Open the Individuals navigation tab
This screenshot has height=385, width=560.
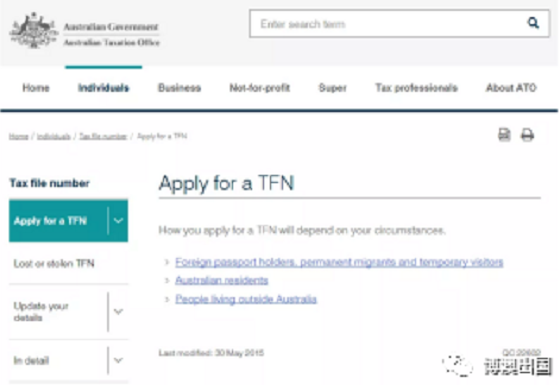coord(104,88)
